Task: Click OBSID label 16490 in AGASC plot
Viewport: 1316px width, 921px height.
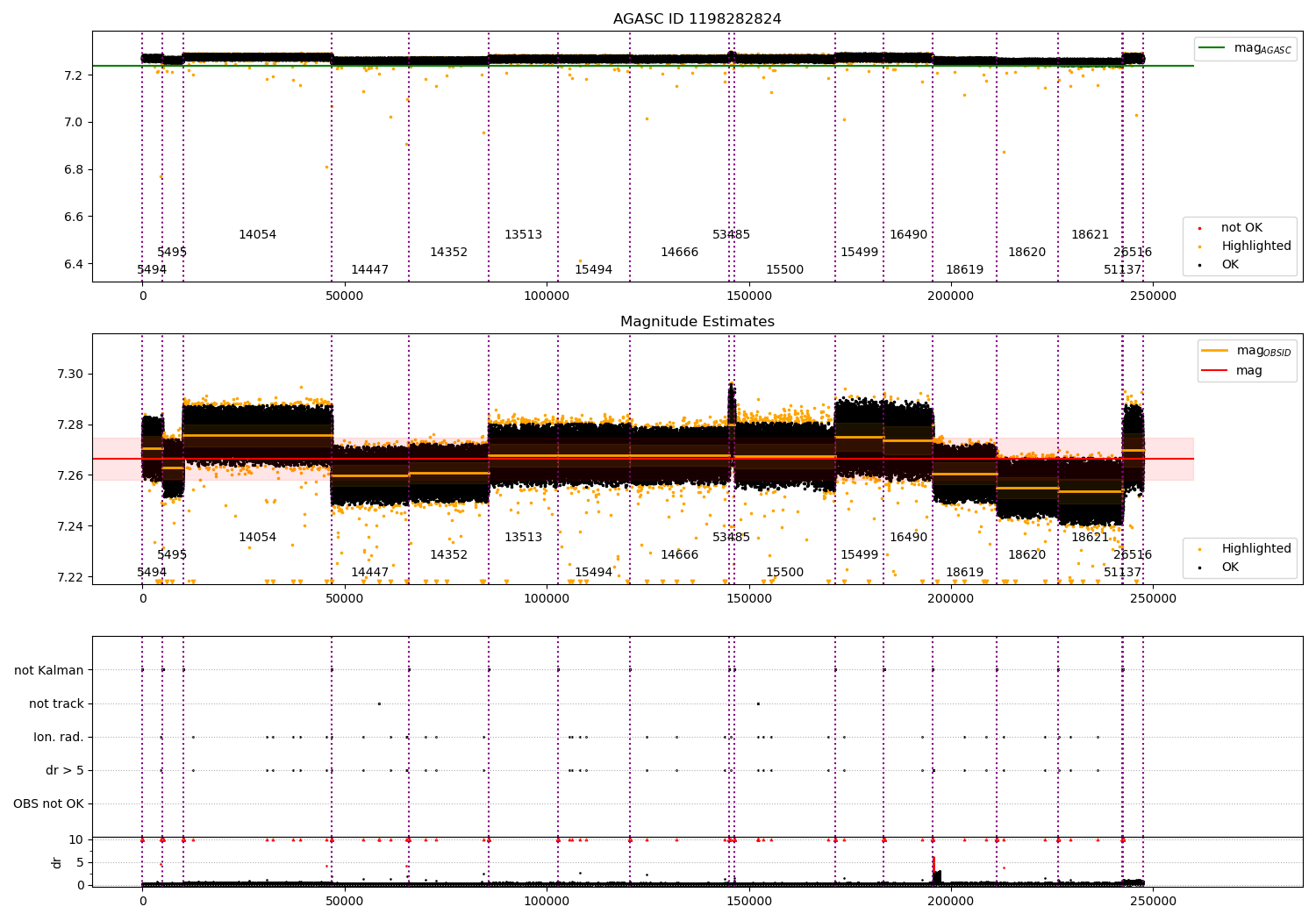Action: click(908, 235)
